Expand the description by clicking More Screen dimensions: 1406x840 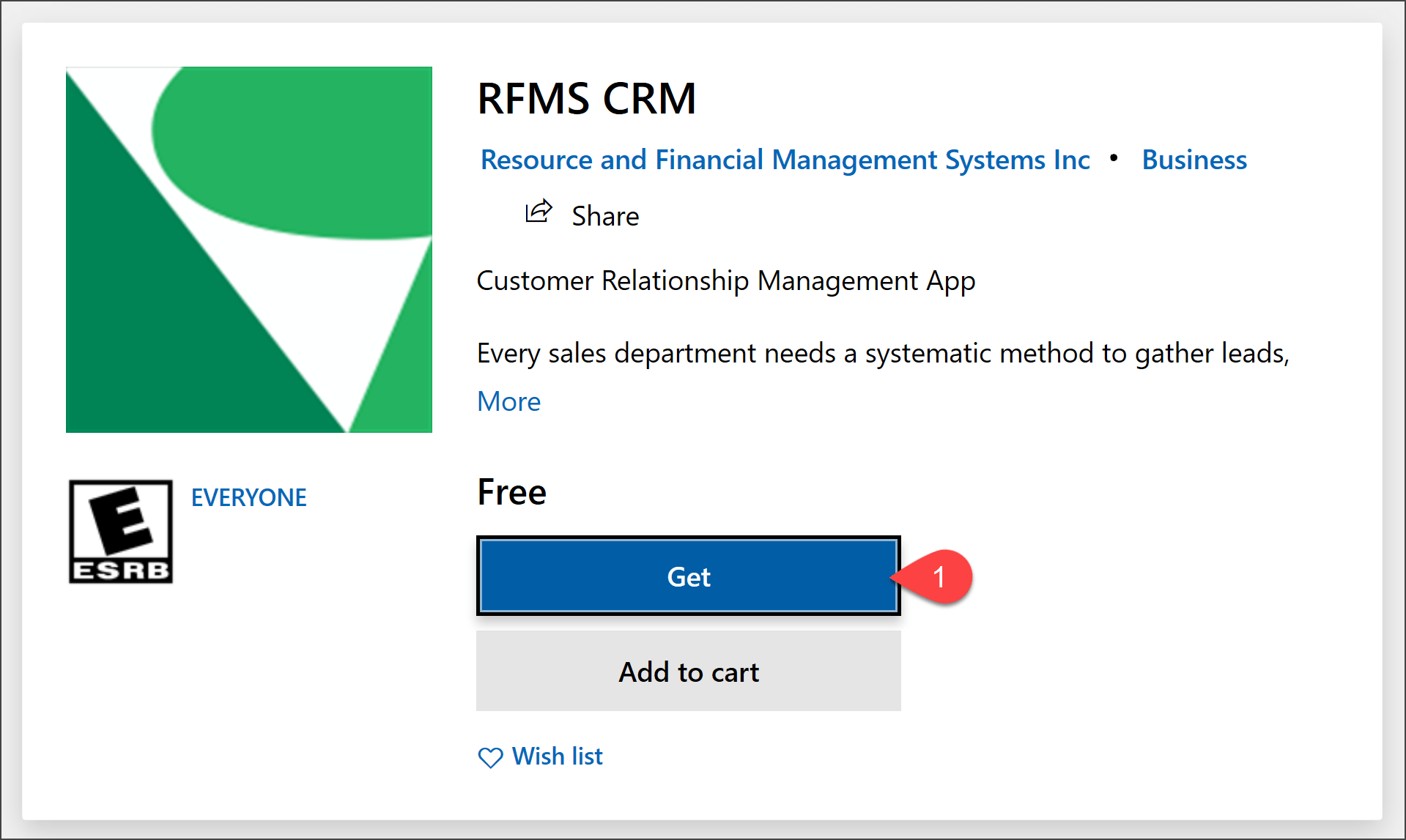[x=508, y=401]
